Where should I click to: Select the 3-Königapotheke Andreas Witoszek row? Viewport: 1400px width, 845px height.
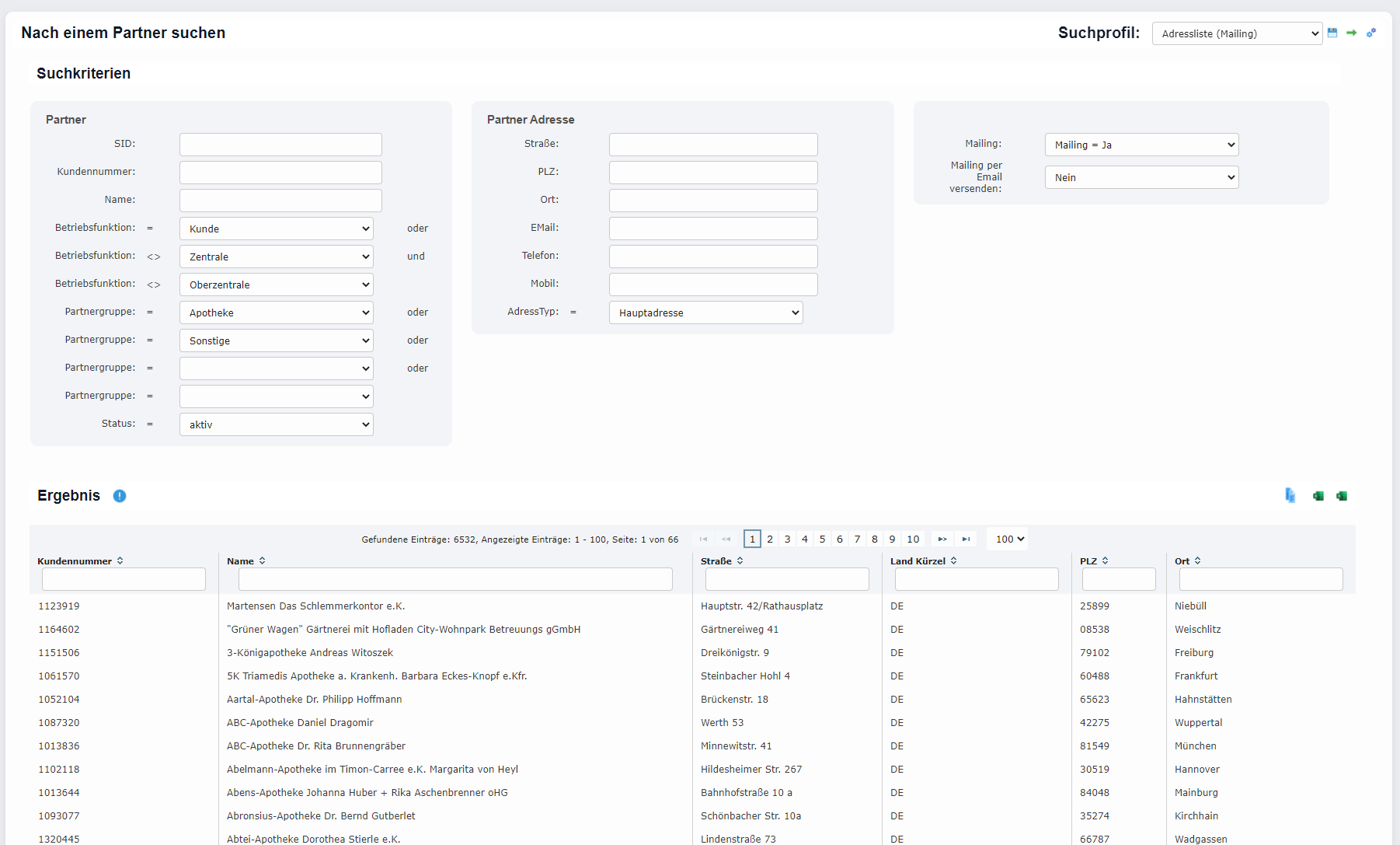(310, 653)
